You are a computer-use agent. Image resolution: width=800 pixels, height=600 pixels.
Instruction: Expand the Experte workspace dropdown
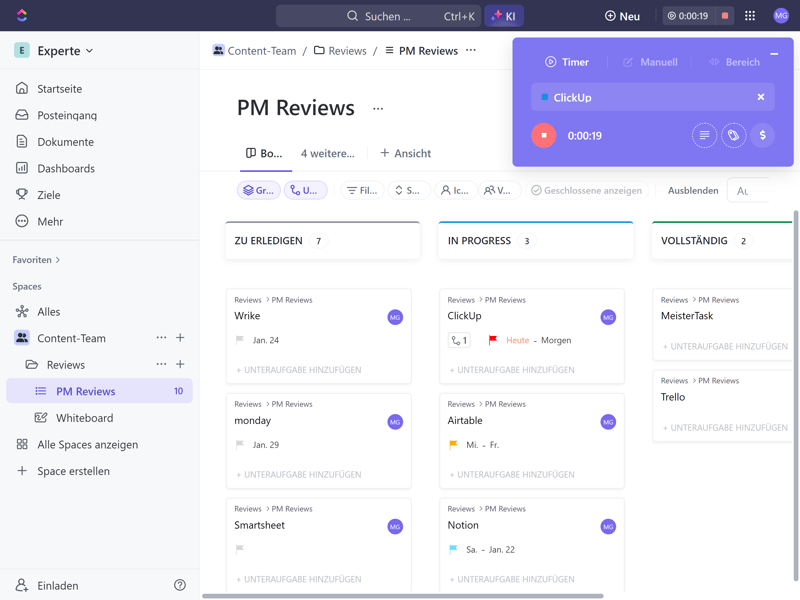[65, 50]
